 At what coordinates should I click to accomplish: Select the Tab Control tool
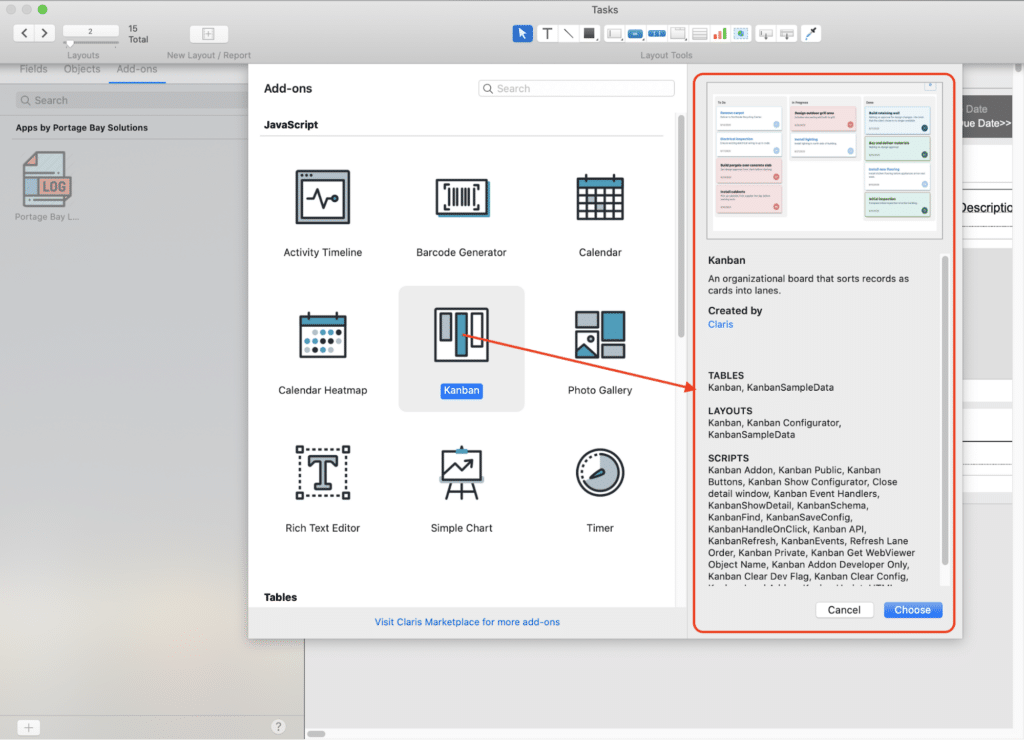click(x=678, y=33)
